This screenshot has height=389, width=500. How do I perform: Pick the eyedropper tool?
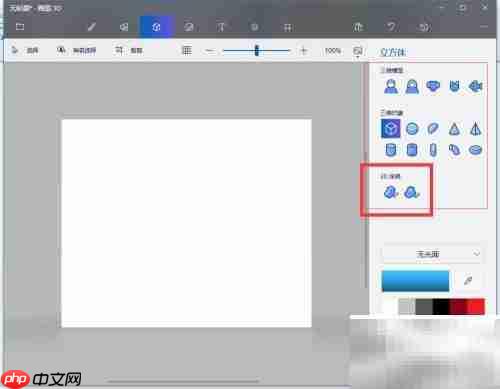(468, 280)
